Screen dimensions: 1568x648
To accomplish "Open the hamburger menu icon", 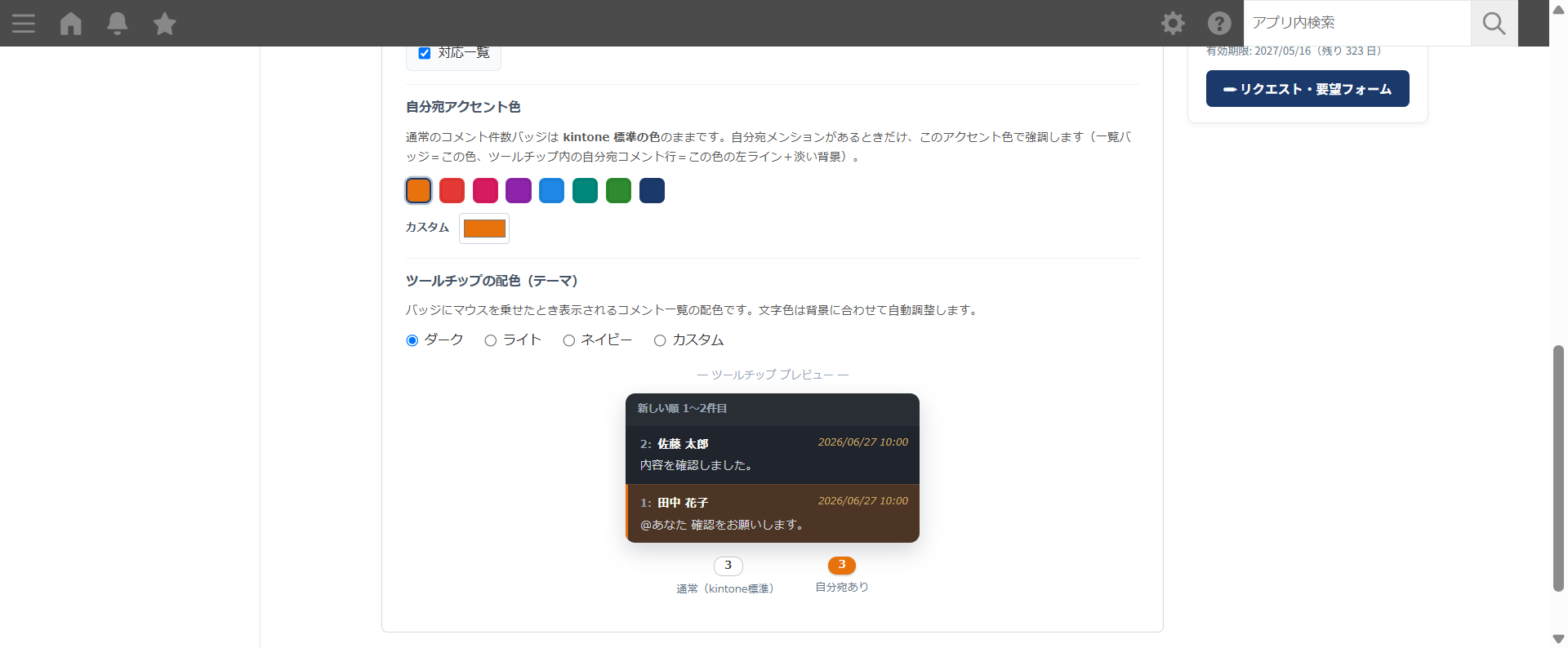I will tap(24, 23).
